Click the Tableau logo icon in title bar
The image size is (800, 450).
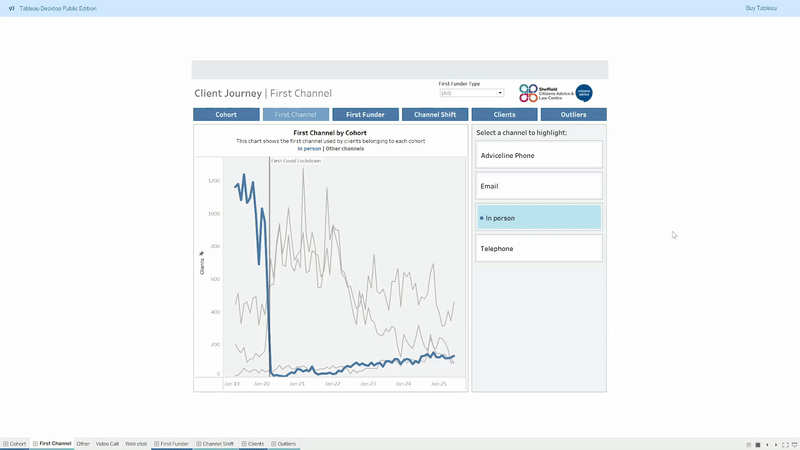(11, 7)
